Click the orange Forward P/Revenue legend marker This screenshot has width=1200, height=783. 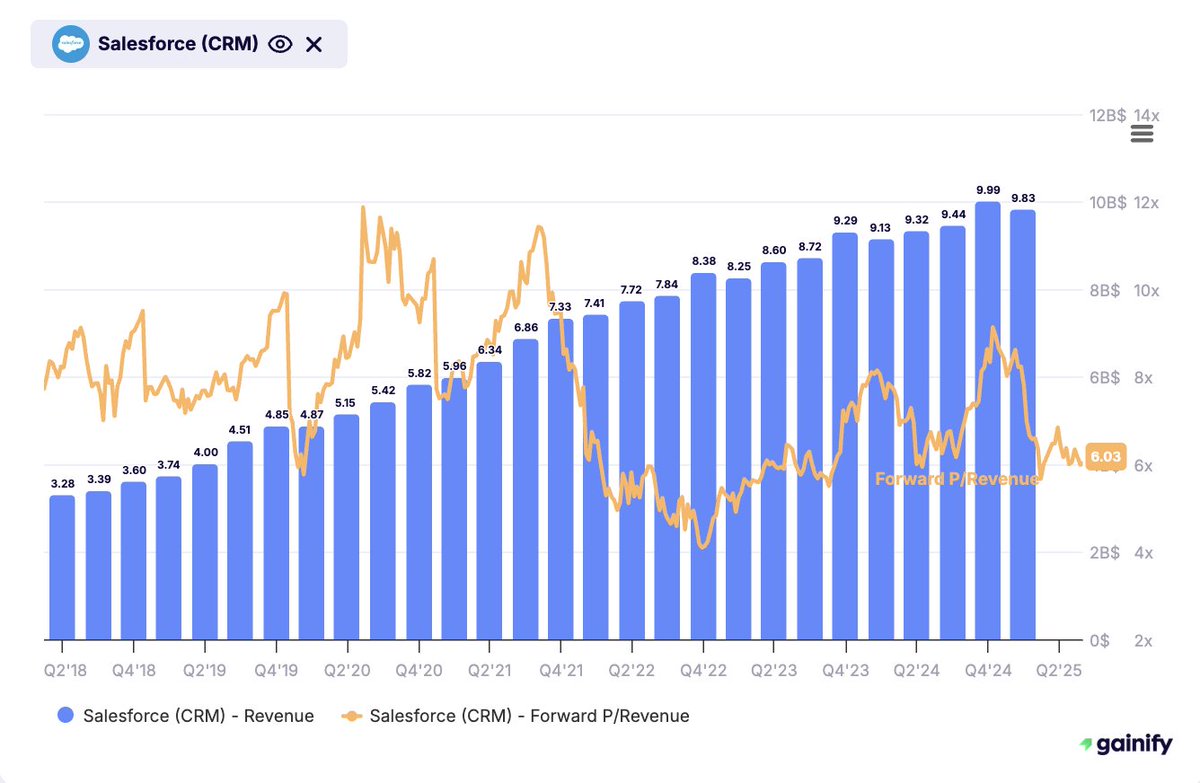(x=351, y=715)
